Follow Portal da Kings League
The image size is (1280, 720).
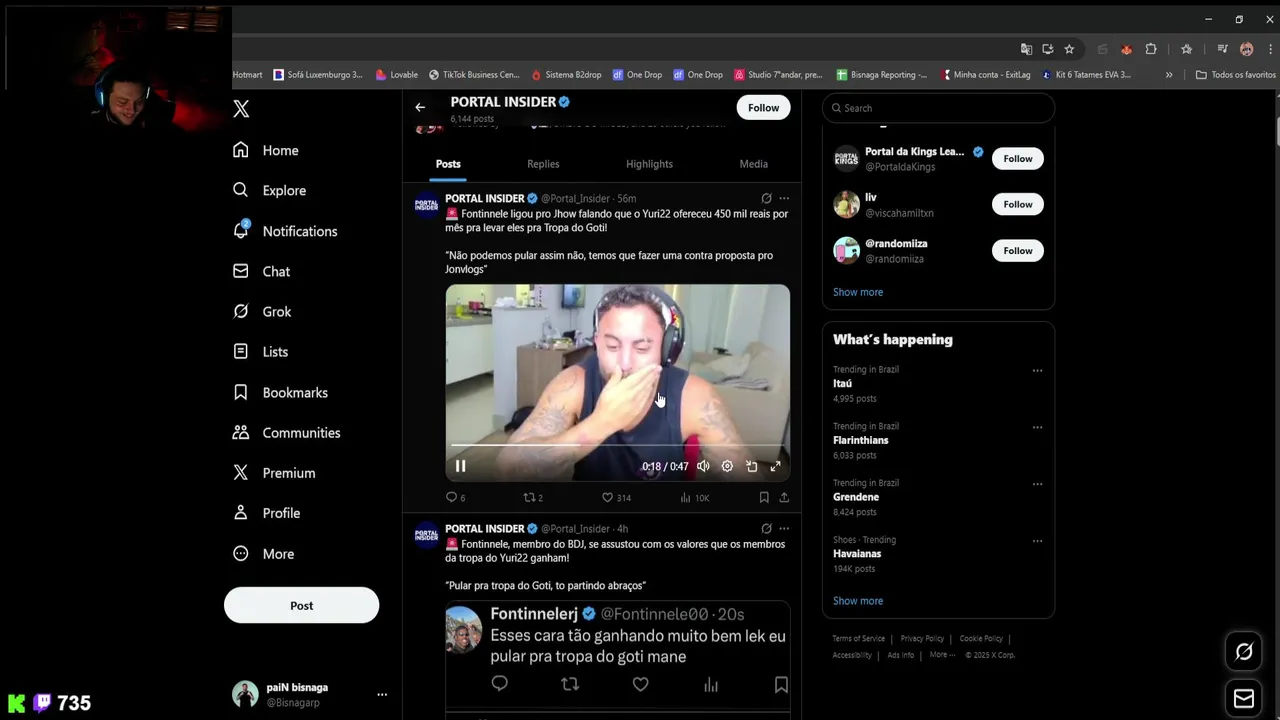tap(1018, 158)
